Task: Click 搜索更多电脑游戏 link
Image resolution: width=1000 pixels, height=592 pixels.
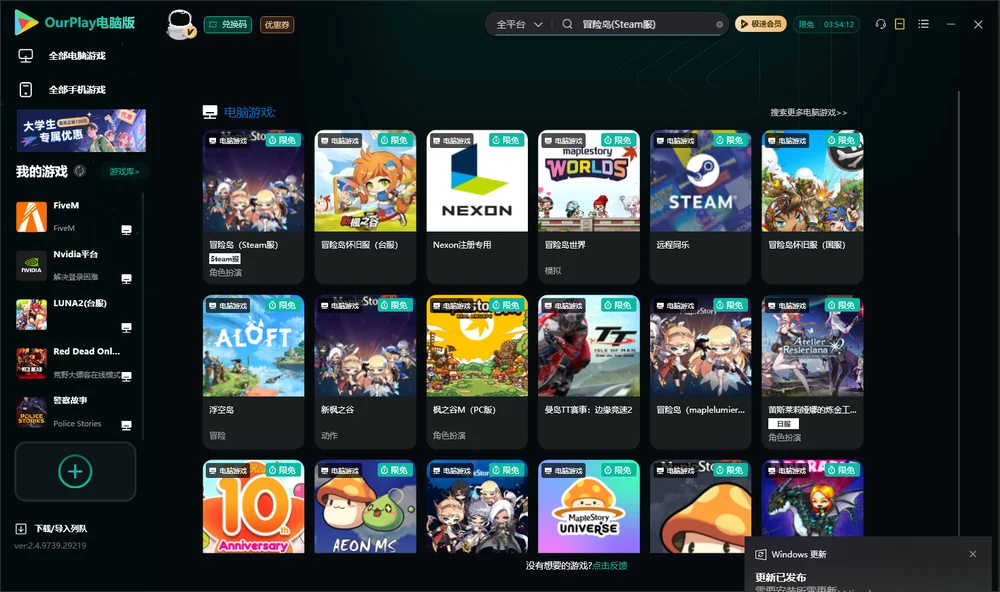Action: 808,112
